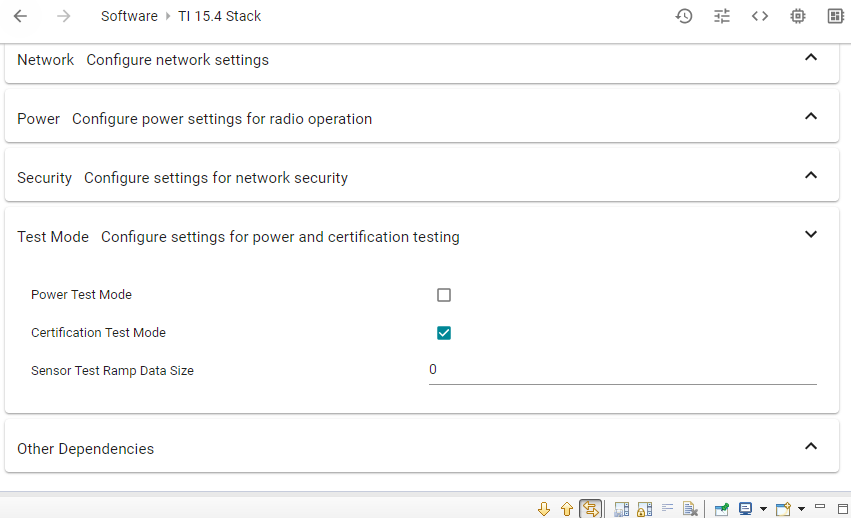Click the Sensor Test Ramp Data Size label

pos(112,371)
